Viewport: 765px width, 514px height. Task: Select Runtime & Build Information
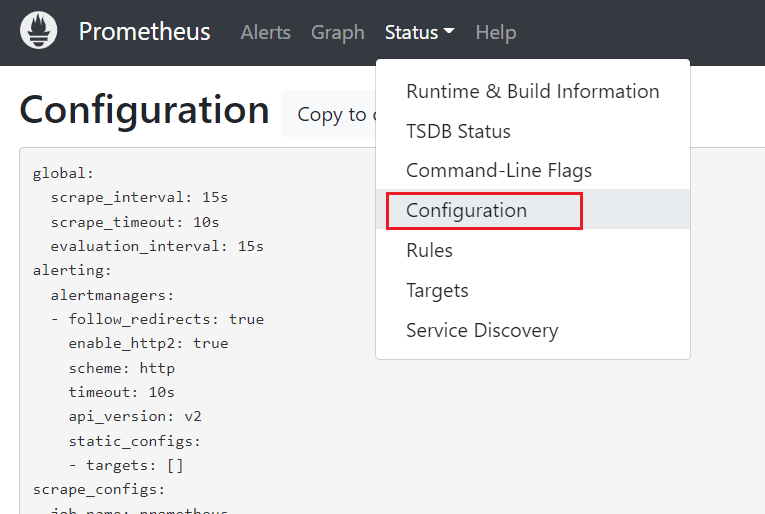point(532,91)
